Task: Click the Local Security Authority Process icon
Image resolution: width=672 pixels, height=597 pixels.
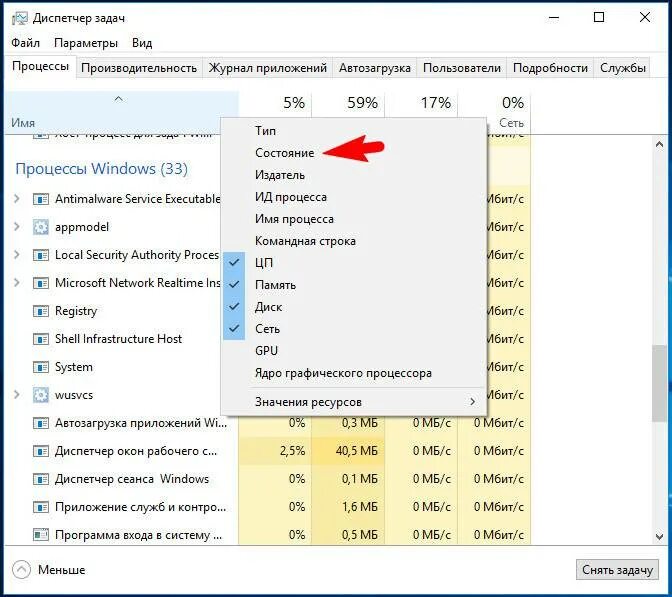Action: (41, 255)
